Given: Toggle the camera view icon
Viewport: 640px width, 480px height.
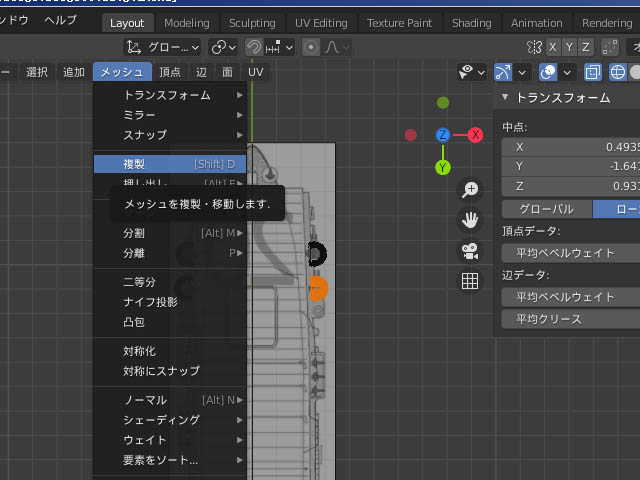Looking at the screenshot, I should click(x=470, y=251).
